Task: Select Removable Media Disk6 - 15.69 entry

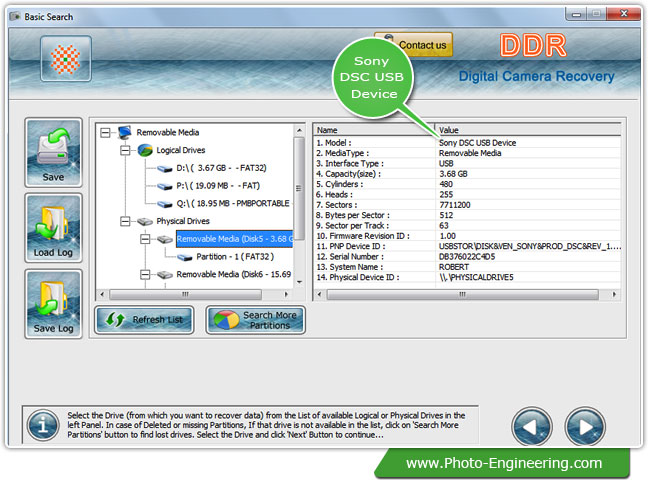Action: point(234,274)
